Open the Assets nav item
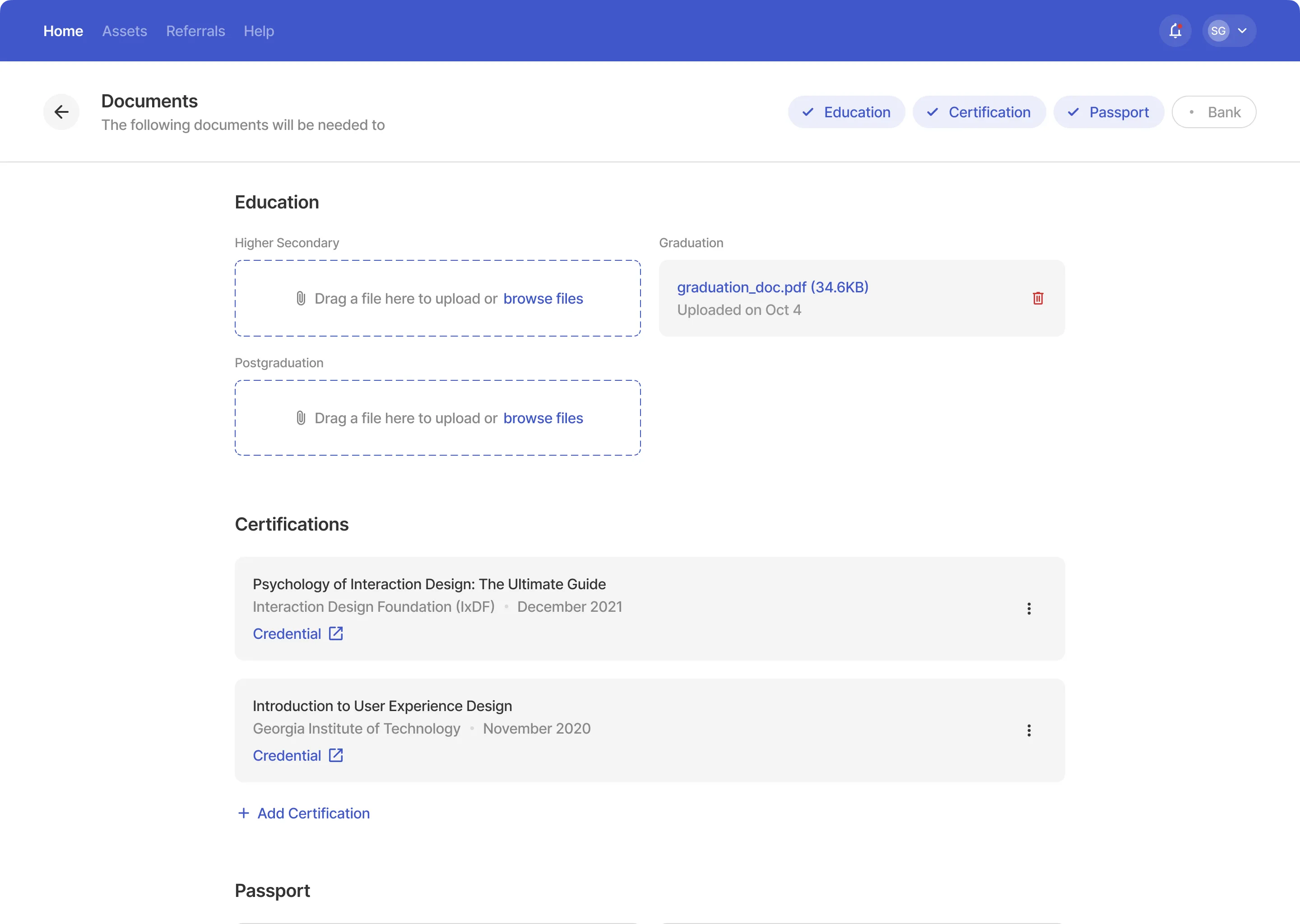 pos(125,31)
